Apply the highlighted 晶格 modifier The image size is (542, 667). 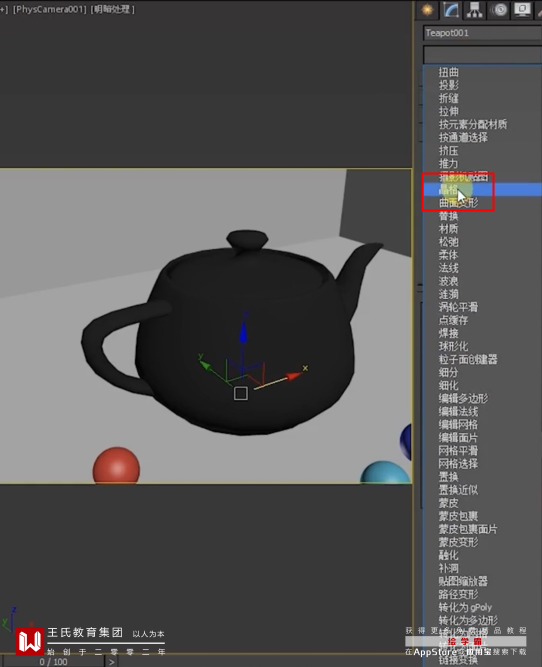(482, 190)
